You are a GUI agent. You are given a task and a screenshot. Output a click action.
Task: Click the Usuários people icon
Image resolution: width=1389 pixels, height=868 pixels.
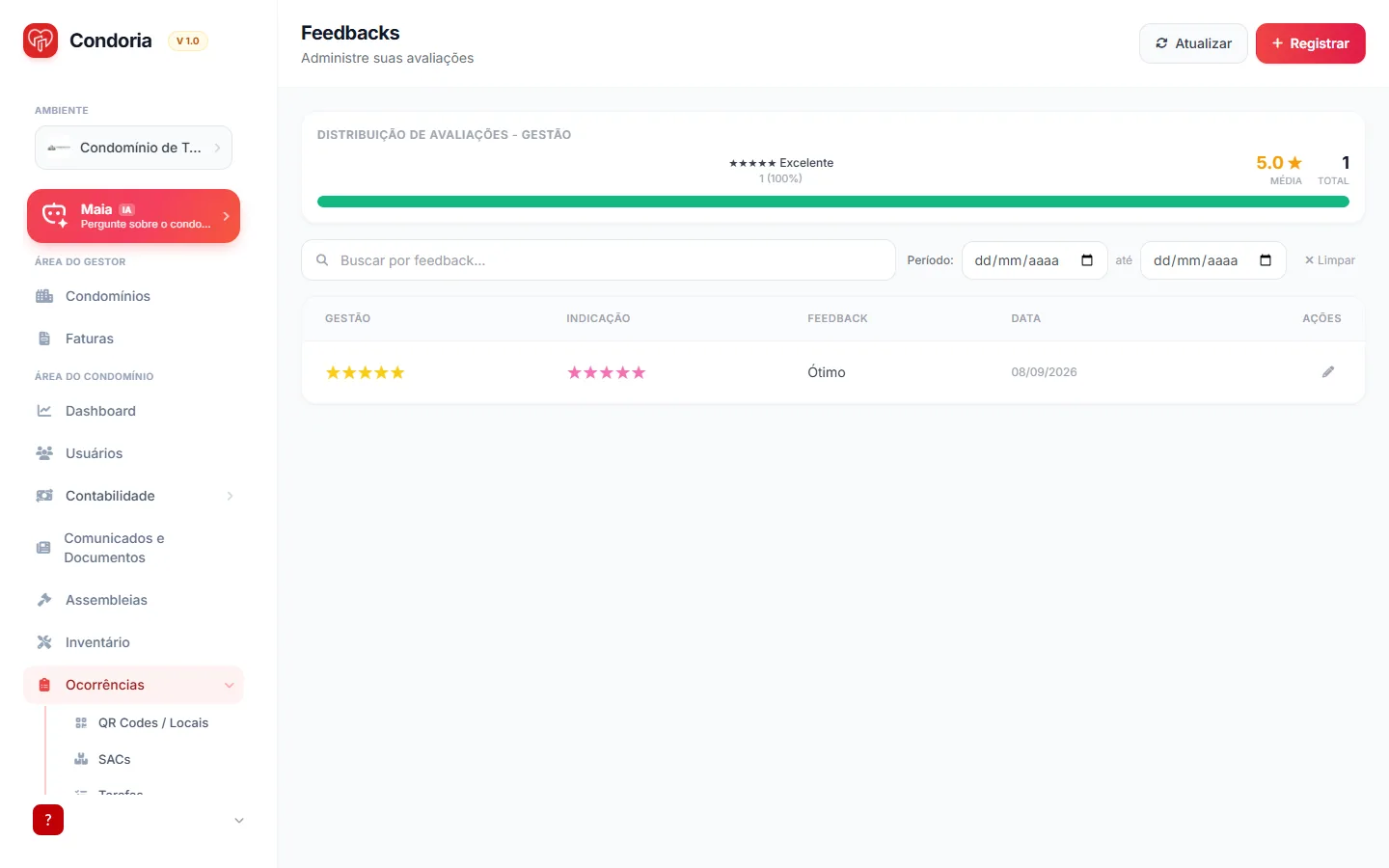(x=44, y=453)
